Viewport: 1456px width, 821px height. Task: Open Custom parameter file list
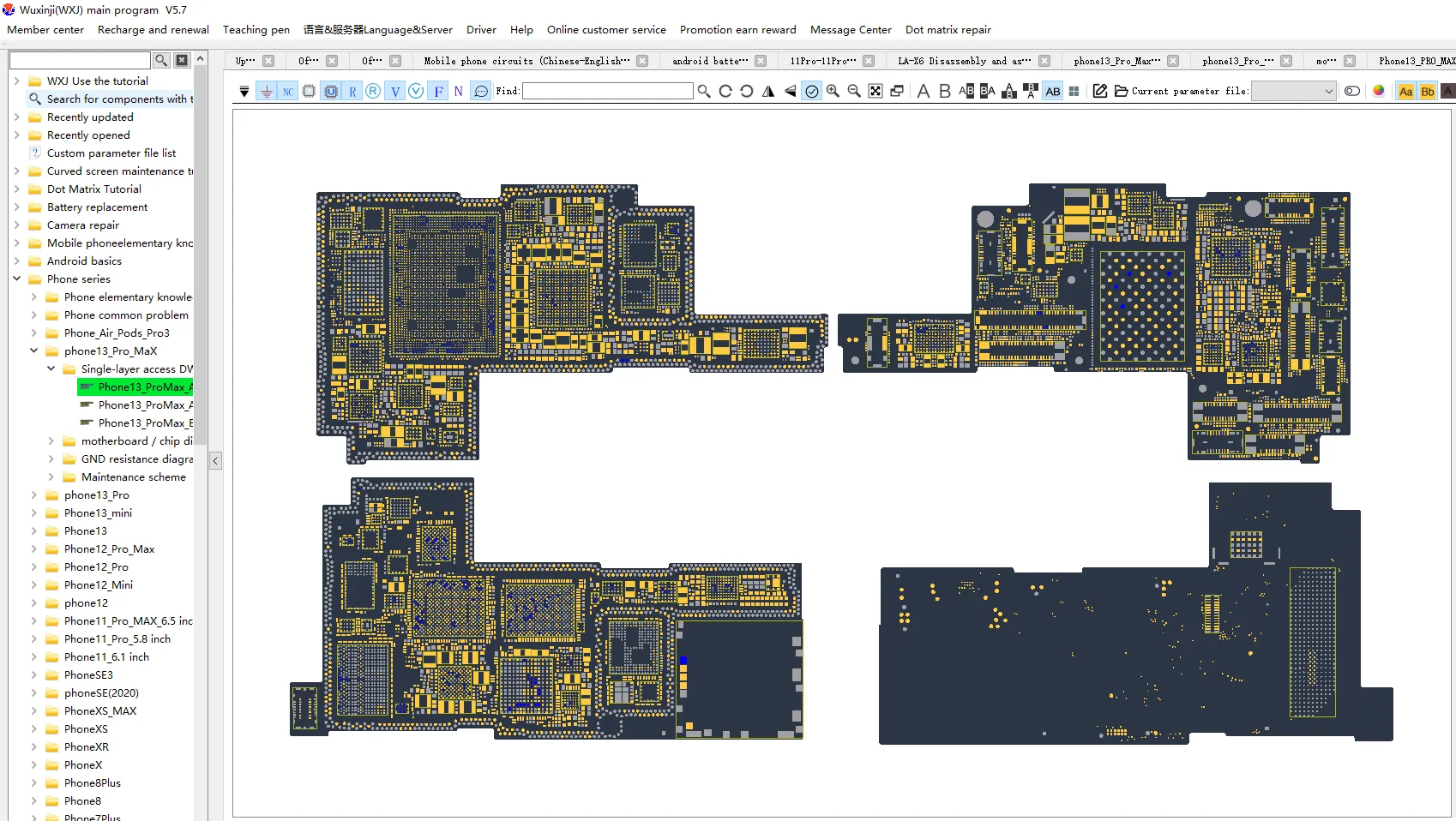pyautogui.click(x=111, y=153)
